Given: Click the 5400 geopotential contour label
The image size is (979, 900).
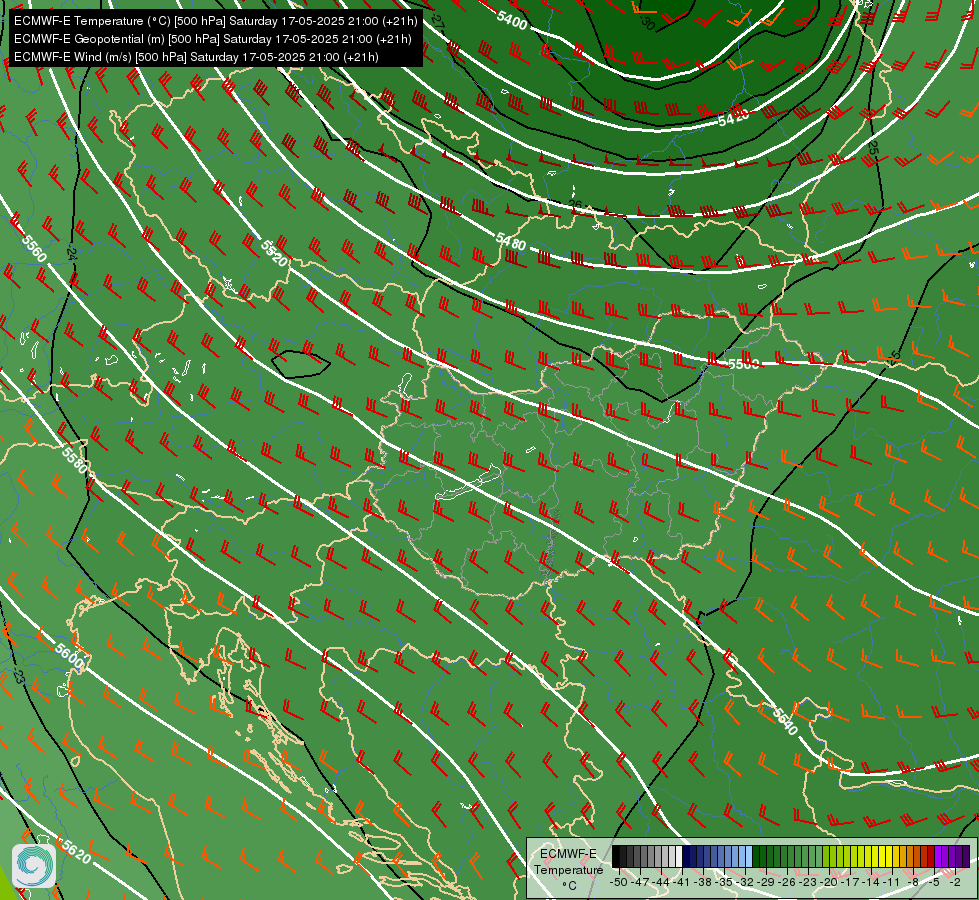Looking at the screenshot, I should click(x=512, y=19).
